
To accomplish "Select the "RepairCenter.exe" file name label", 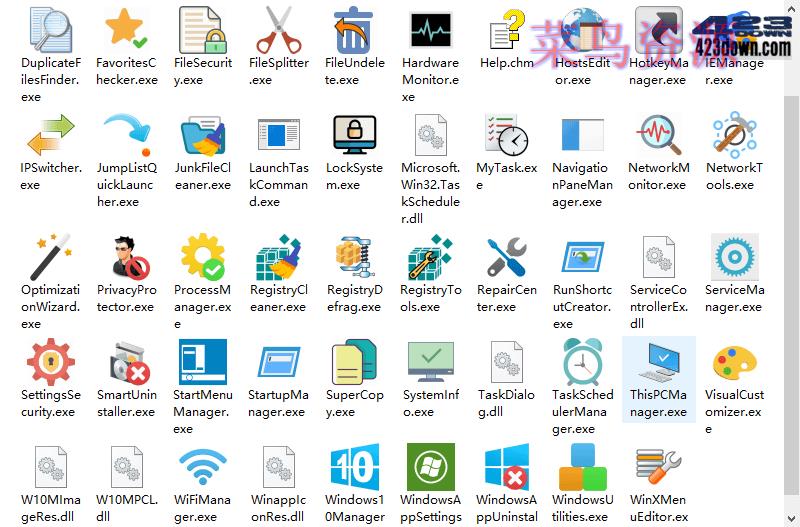I will (507, 298).
